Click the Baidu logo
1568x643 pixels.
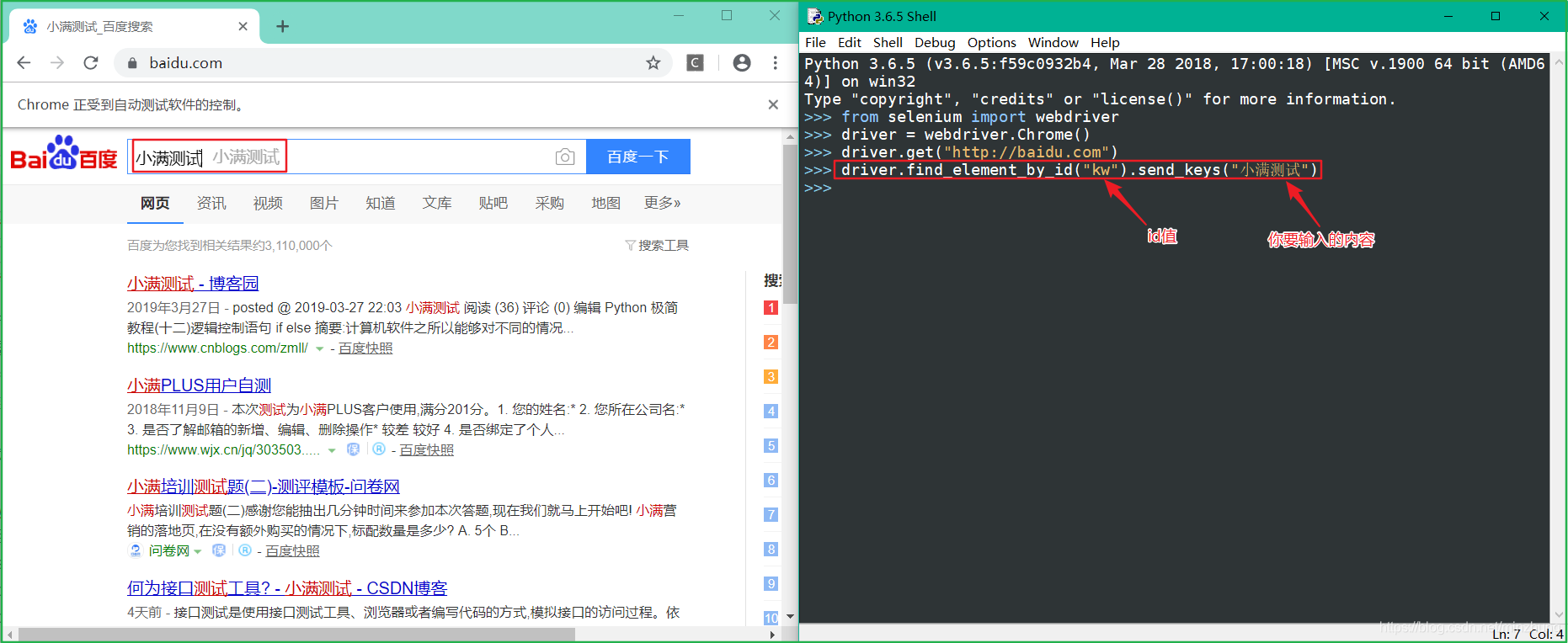pyautogui.click(x=64, y=153)
